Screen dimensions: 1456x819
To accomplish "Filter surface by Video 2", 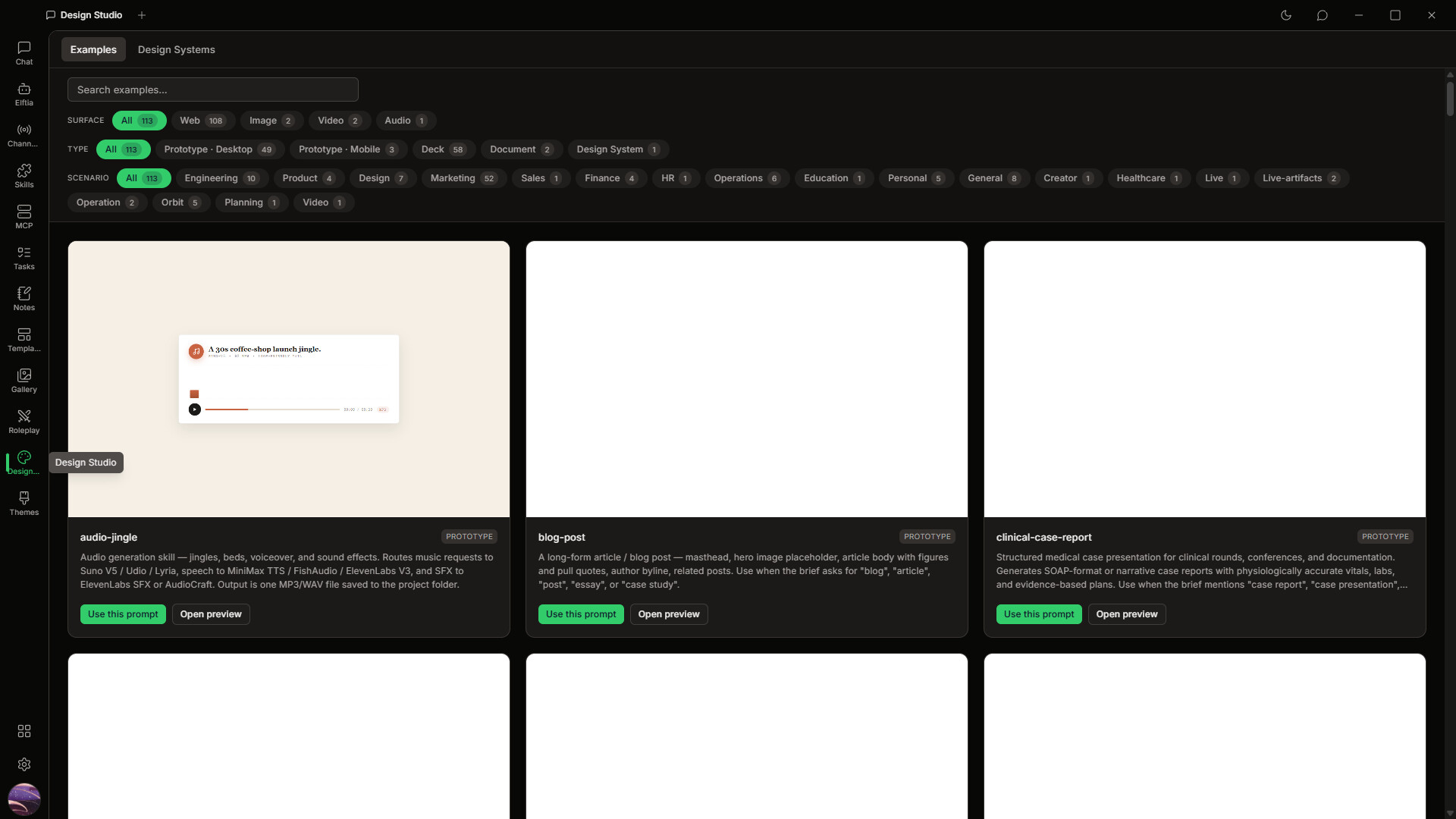I will click(x=339, y=121).
